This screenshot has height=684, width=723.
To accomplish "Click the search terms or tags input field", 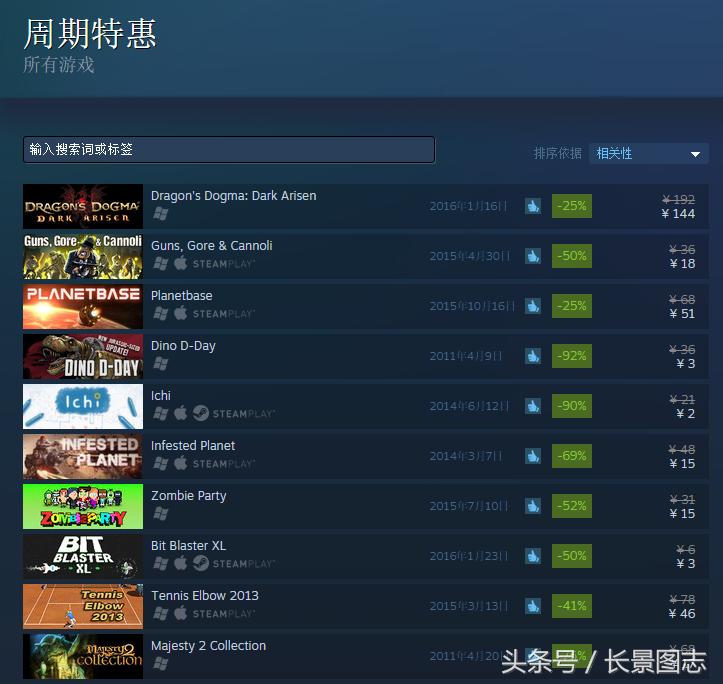I will point(229,149).
